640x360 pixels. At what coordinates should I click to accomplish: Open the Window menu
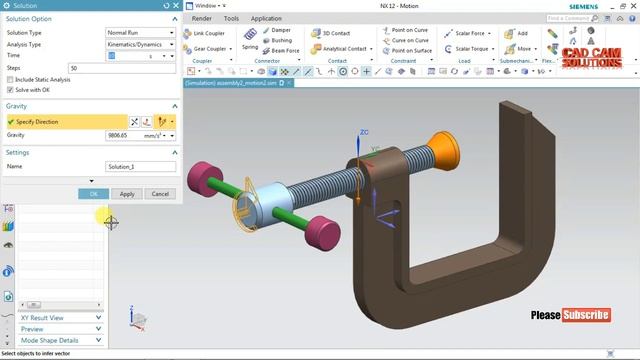207,6
